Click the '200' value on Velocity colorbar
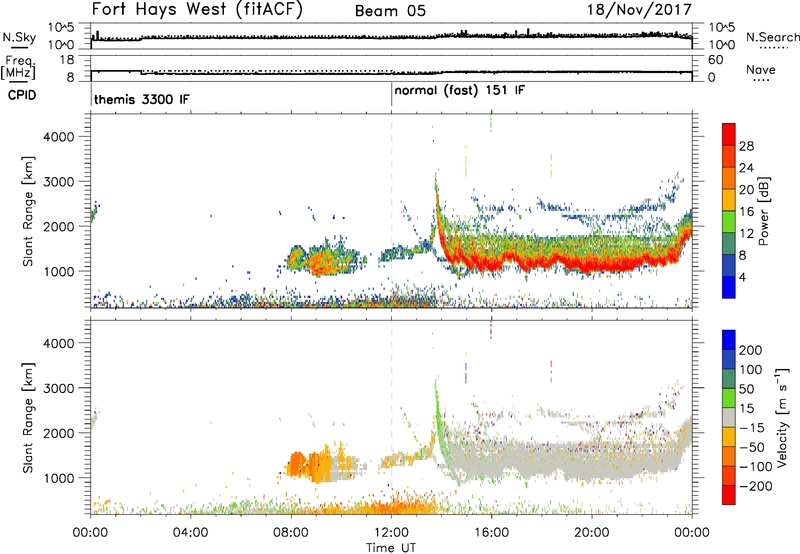This screenshot has height=554, width=800. tap(751, 350)
